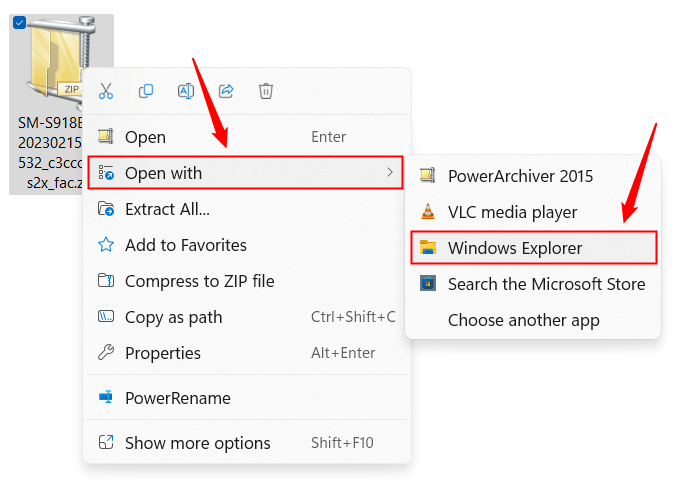Choose Windows Explorer in the submenu
The height and width of the screenshot is (487, 683).
coord(514,248)
